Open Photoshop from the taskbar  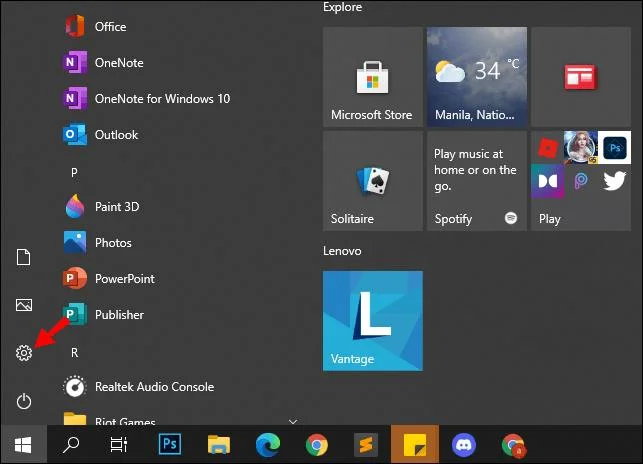170,445
